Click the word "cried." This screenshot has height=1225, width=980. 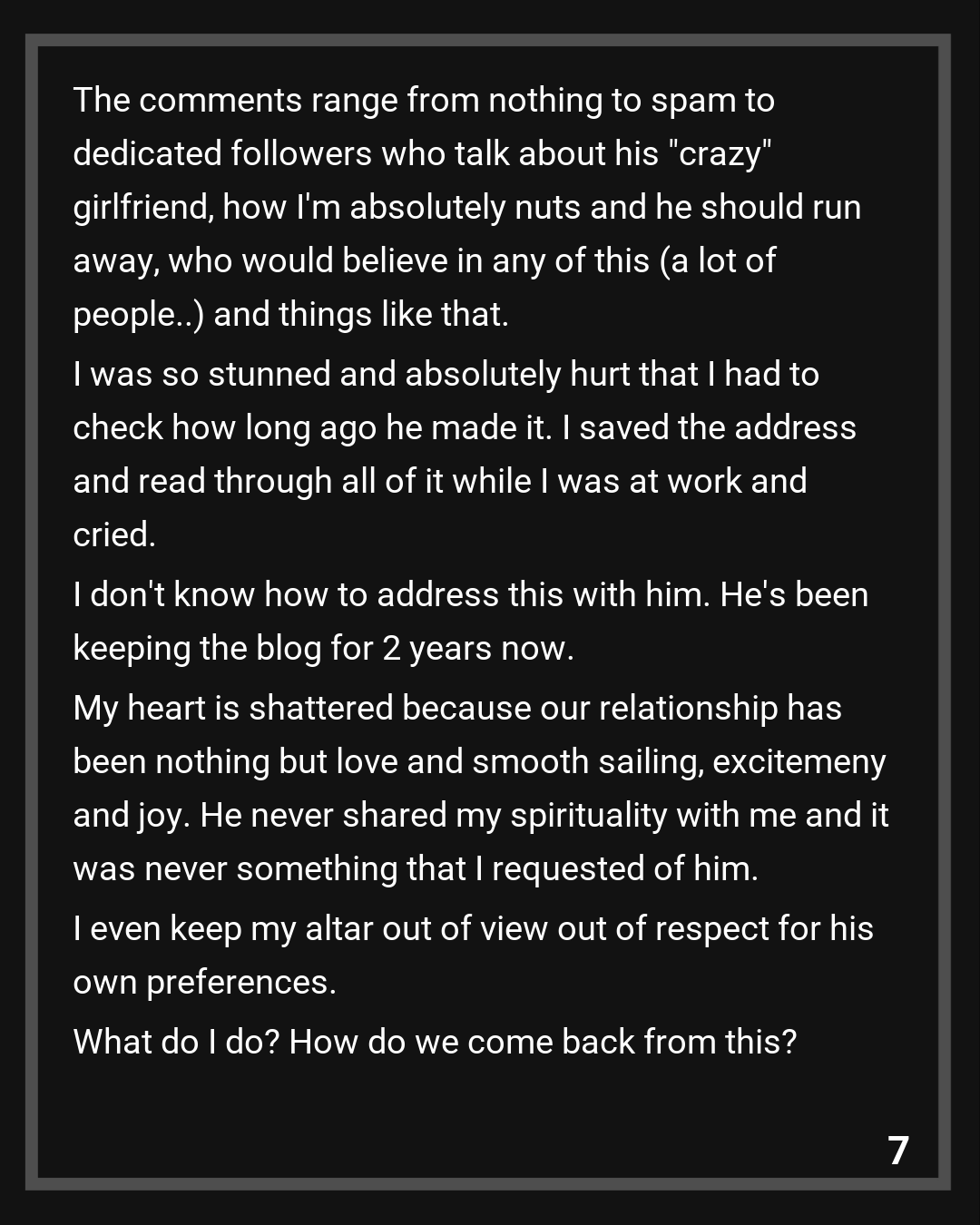pyautogui.click(x=114, y=534)
